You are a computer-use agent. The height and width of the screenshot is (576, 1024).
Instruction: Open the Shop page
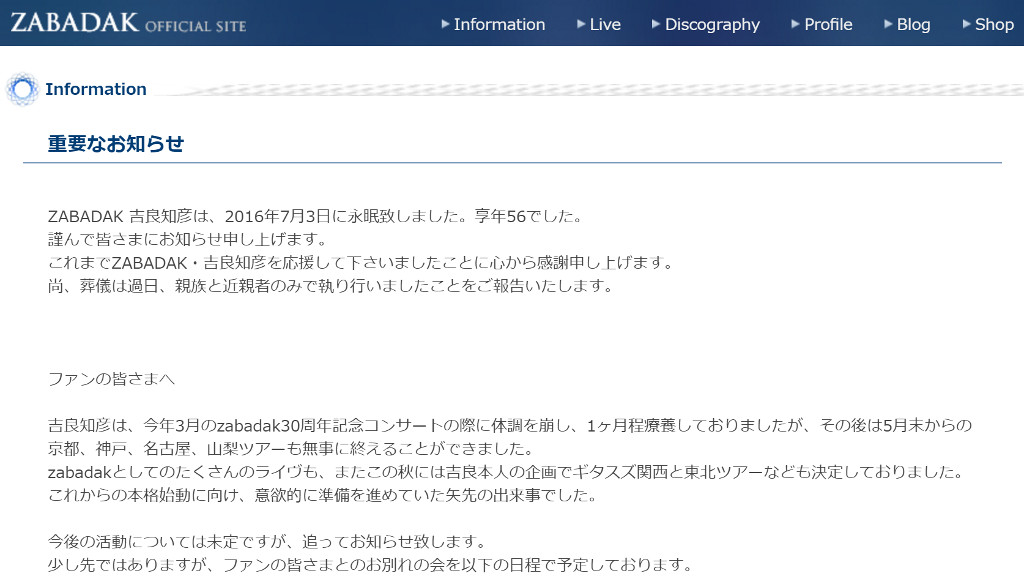coord(994,24)
